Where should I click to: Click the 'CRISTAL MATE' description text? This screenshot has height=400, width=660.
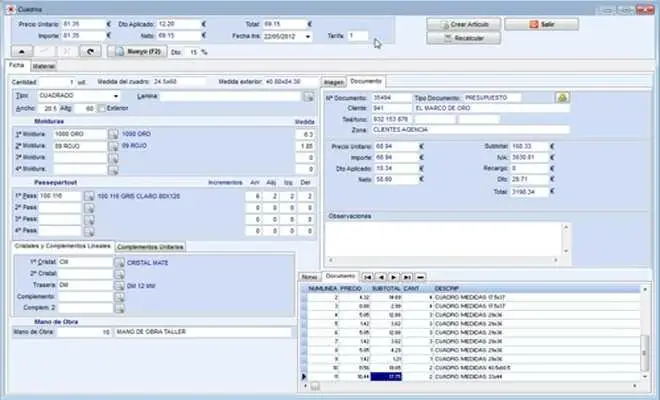pyautogui.click(x=147, y=263)
